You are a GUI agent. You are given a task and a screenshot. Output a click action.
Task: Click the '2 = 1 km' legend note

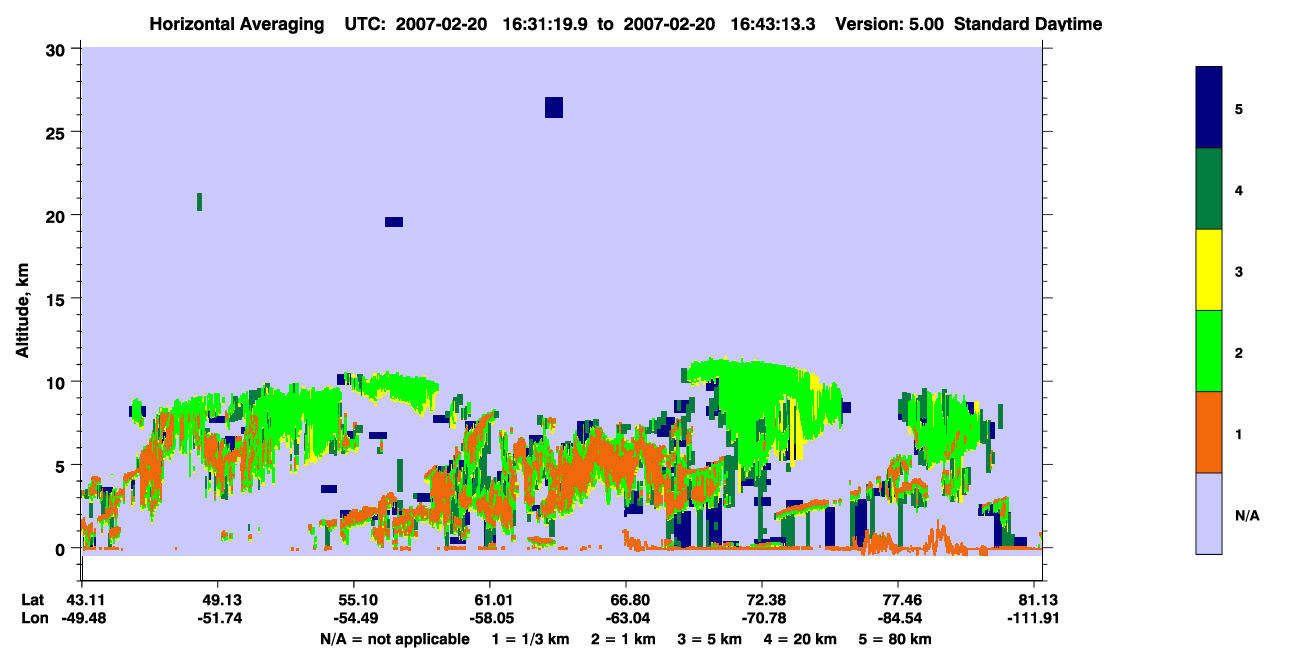(623, 639)
